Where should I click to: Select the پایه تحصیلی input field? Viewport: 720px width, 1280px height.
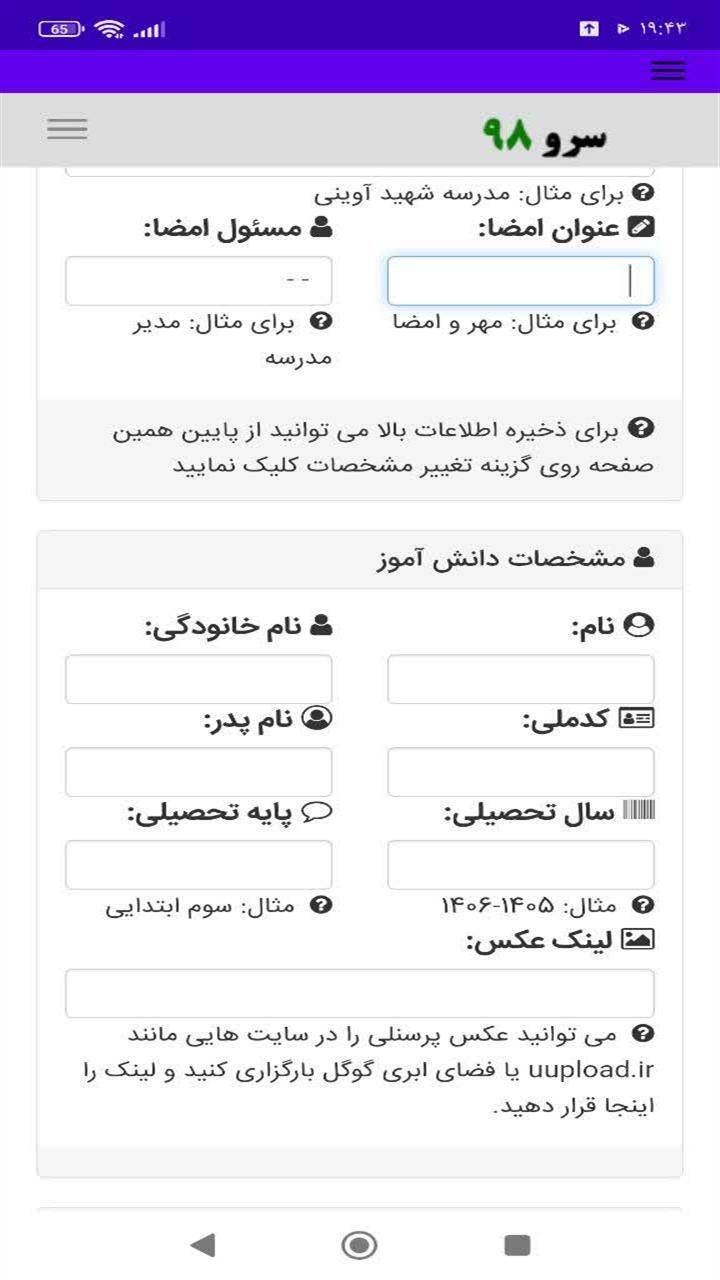pyautogui.click(x=198, y=865)
